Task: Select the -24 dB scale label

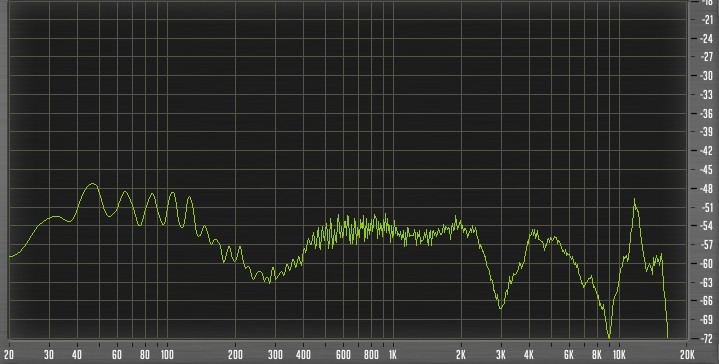Action: [707, 38]
